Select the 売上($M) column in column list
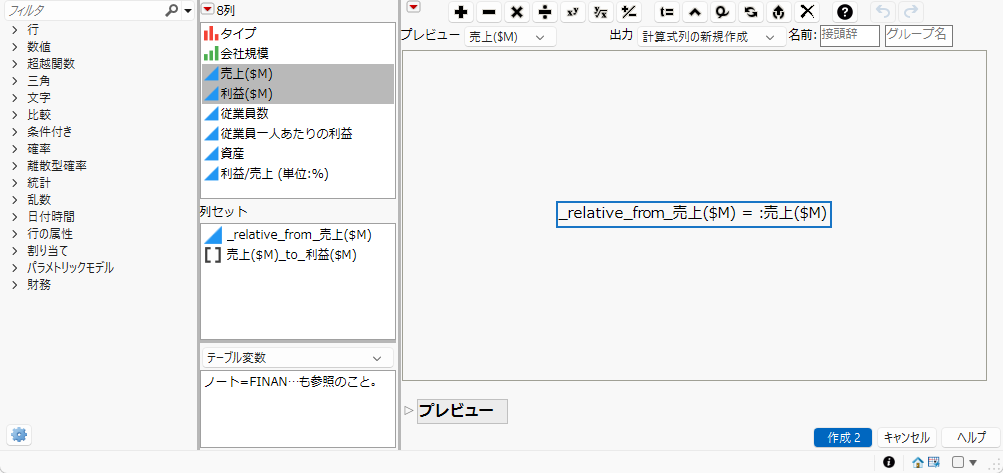This screenshot has width=1003, height=473. 298,74
